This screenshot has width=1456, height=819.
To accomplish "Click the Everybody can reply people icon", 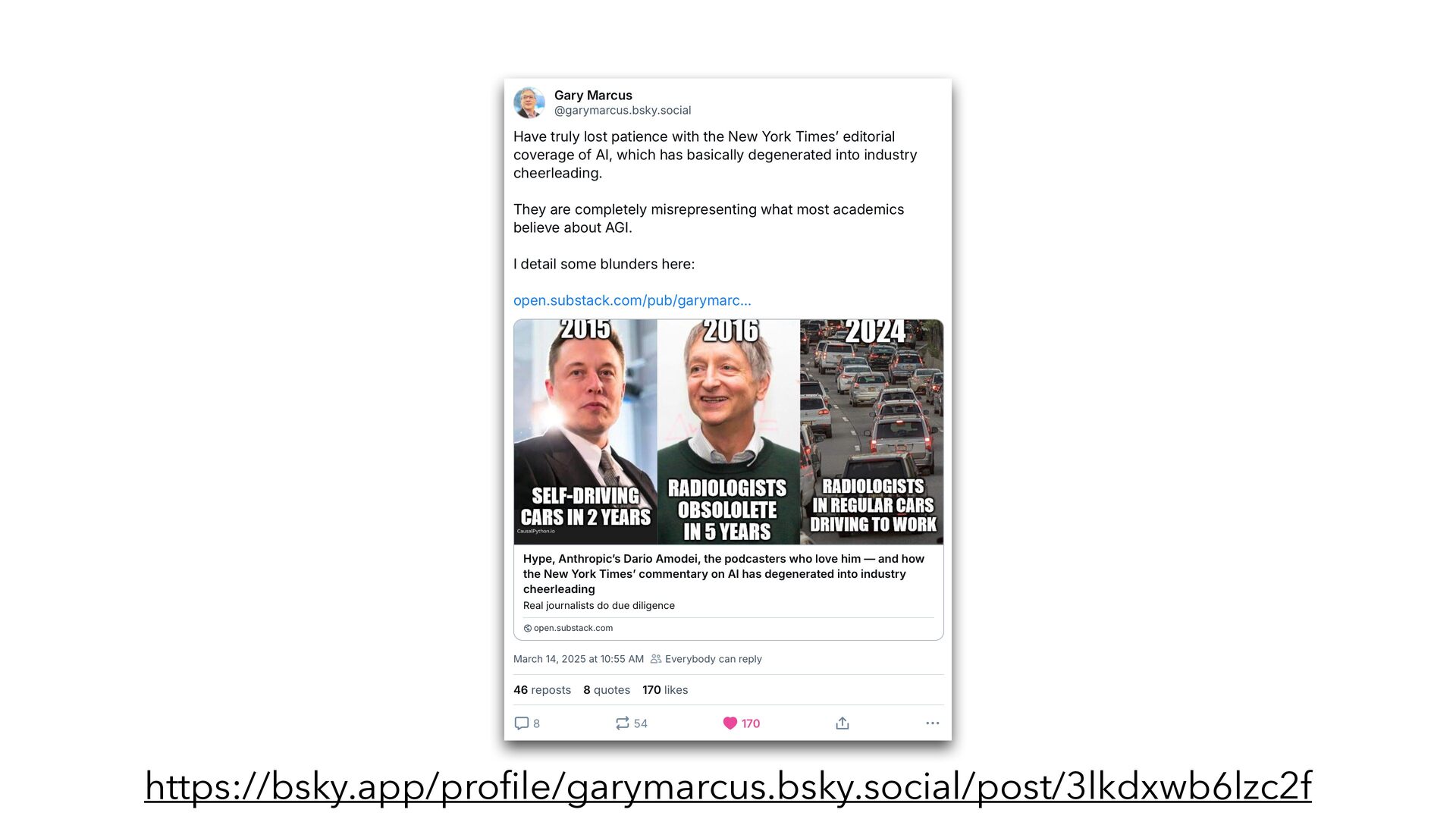I will 656,659.
